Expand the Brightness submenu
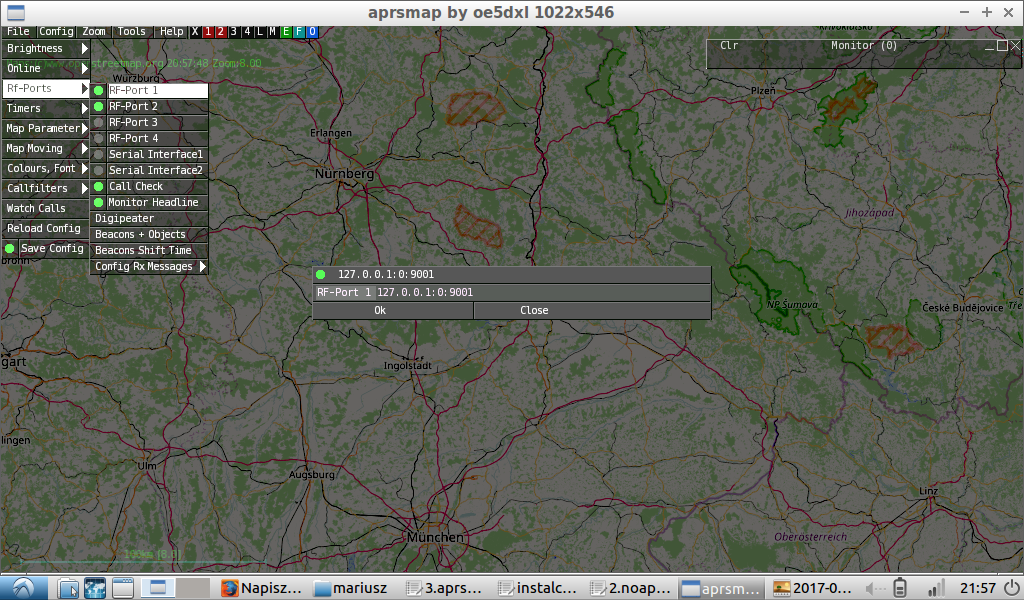The height and width of the screenshot is (600, 1024). coord(46,48)
